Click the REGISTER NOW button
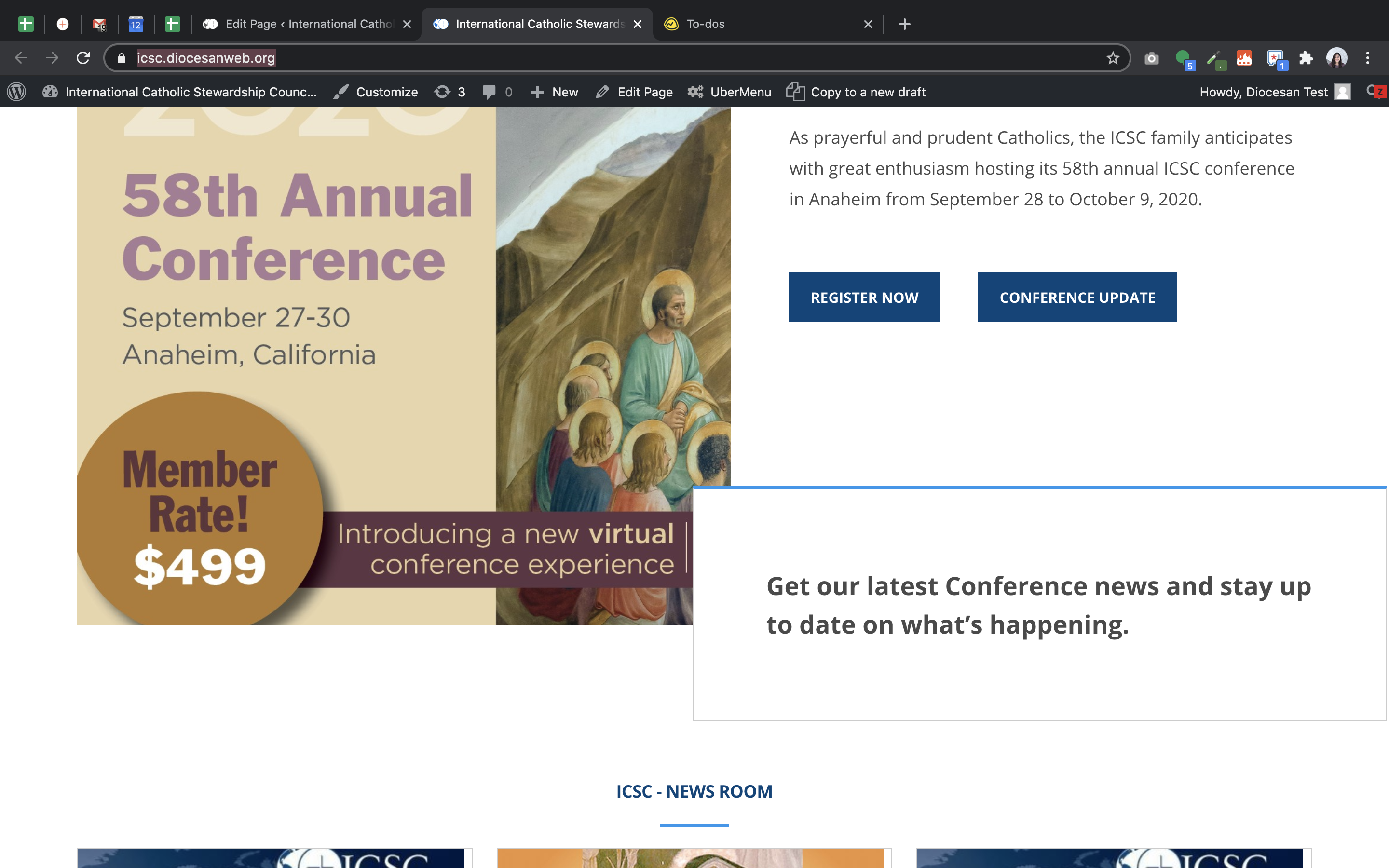Viewport: 1389px width, 868px height. [x=864, y=298]
